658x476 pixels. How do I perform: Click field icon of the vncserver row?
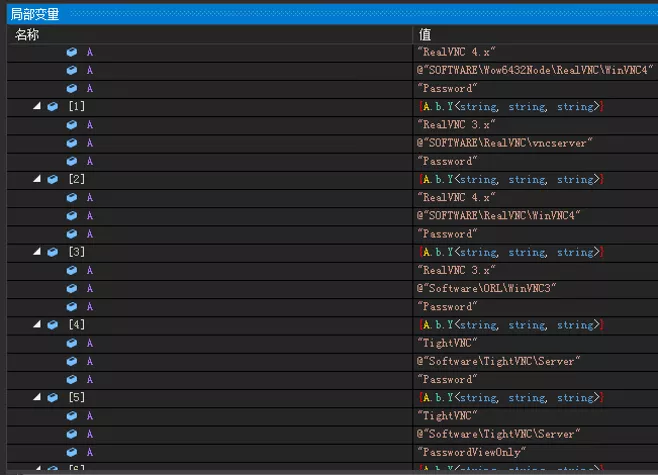click(72, 143)
